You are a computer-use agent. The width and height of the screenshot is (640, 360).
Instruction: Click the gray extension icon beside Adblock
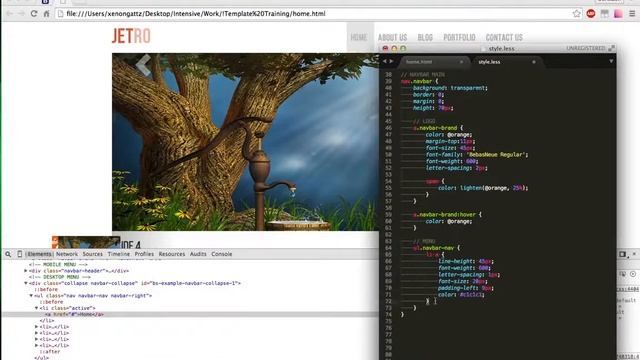[604, 13]
